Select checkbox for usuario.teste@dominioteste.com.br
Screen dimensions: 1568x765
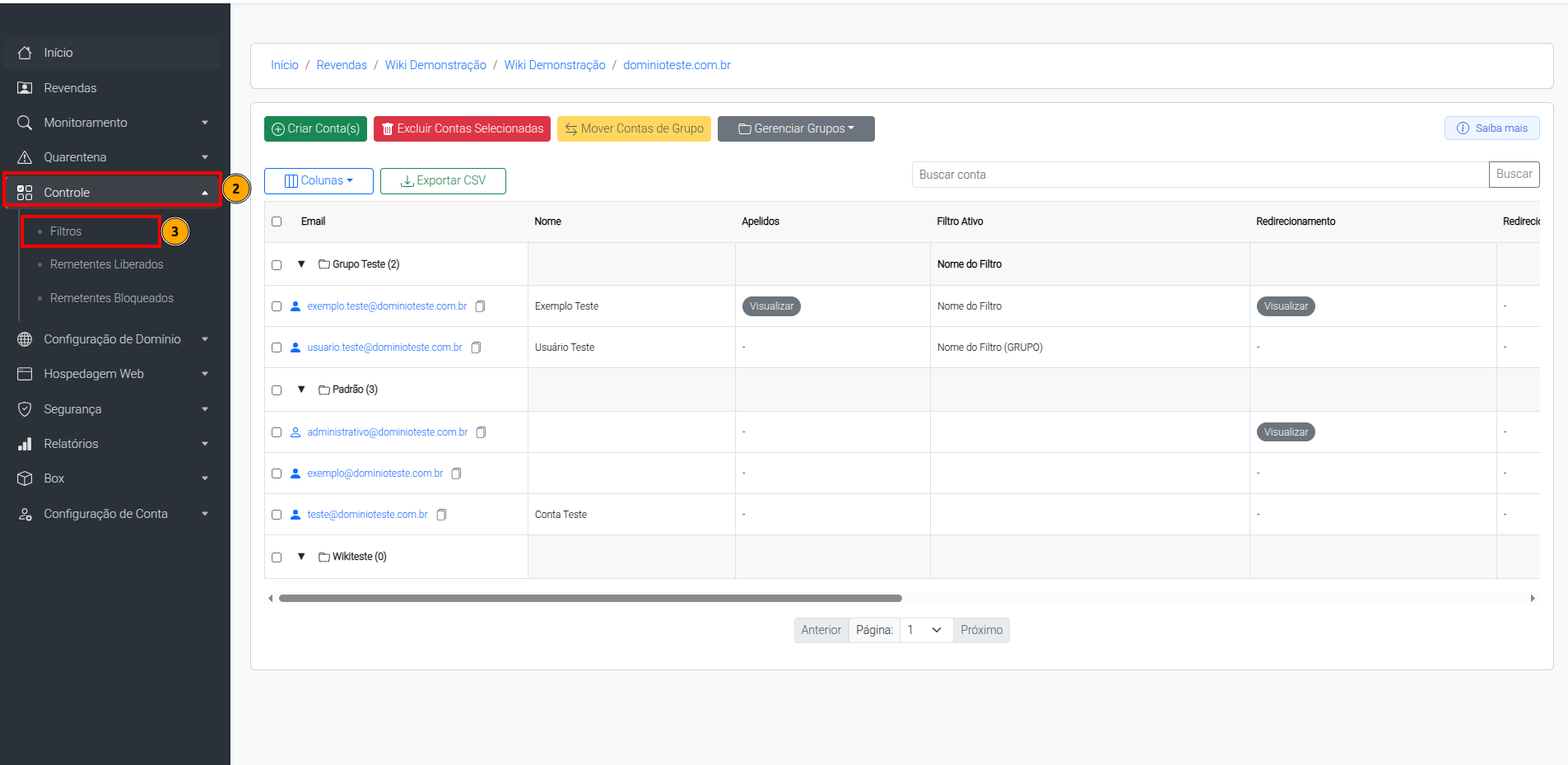point(277,348)
